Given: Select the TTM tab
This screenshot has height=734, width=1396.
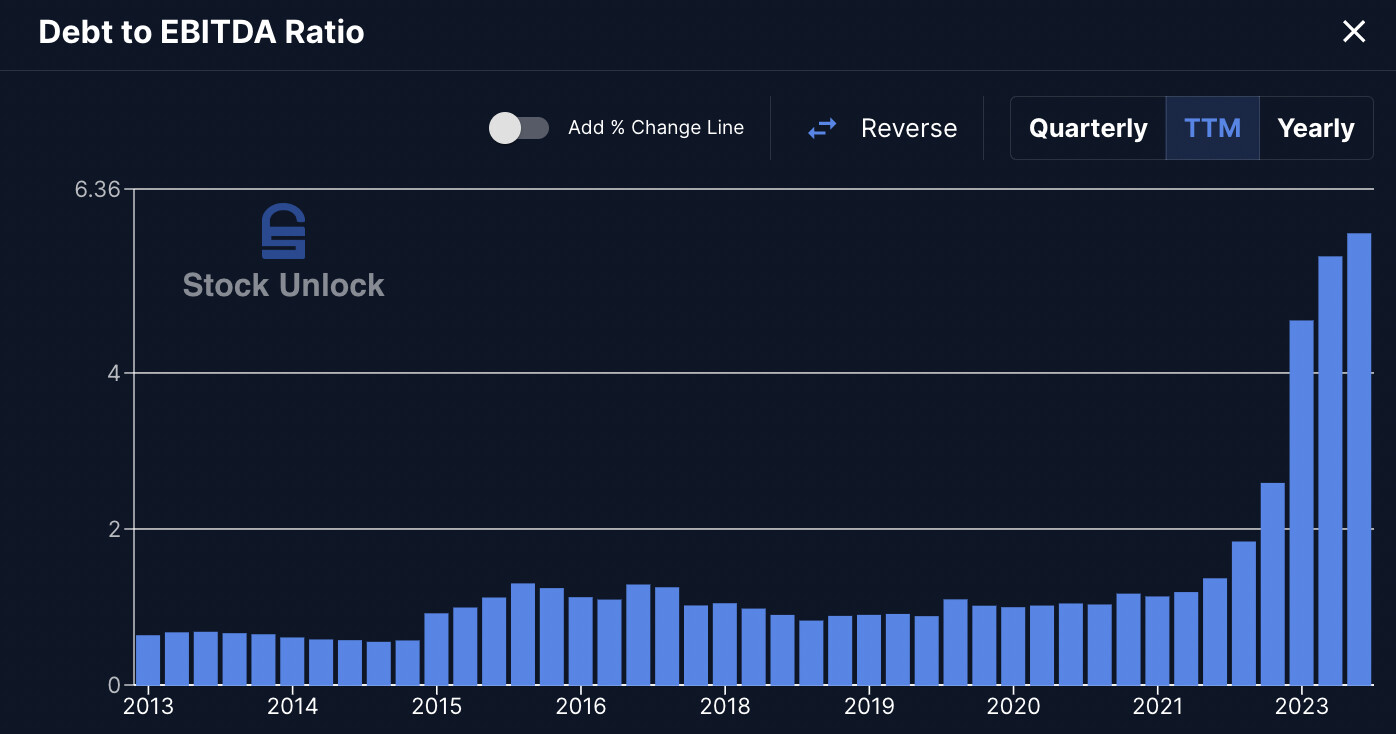Looking at the screenshot, I should [1212, 128].
